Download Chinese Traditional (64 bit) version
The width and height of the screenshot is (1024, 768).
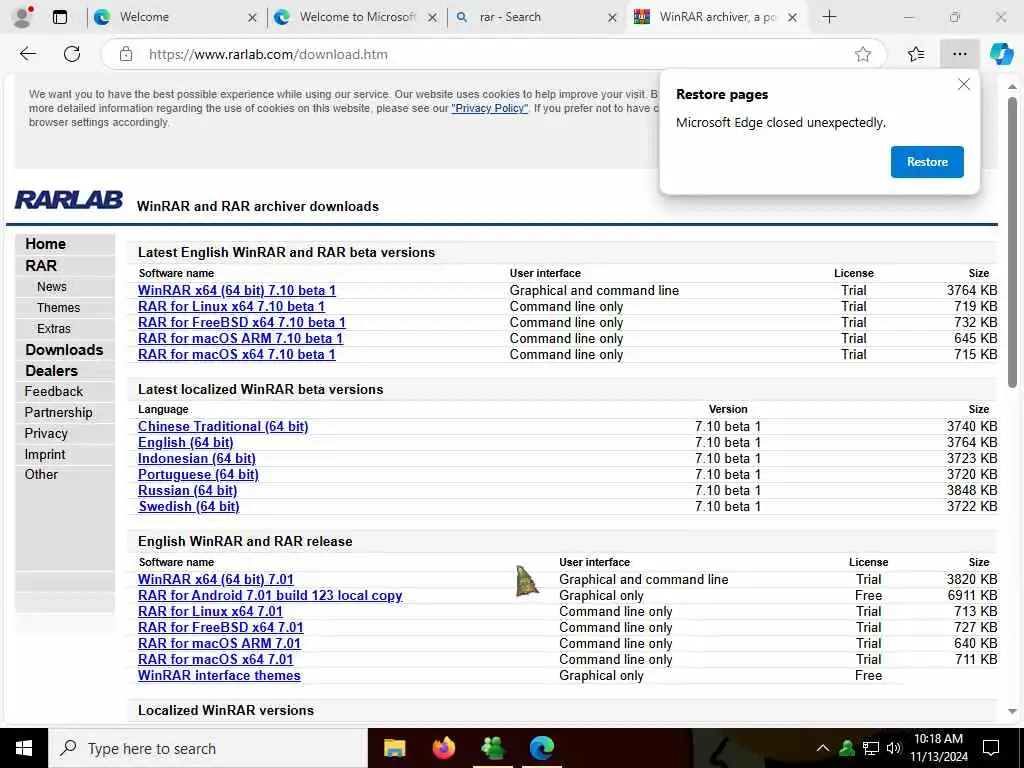[x=223, y=426]
